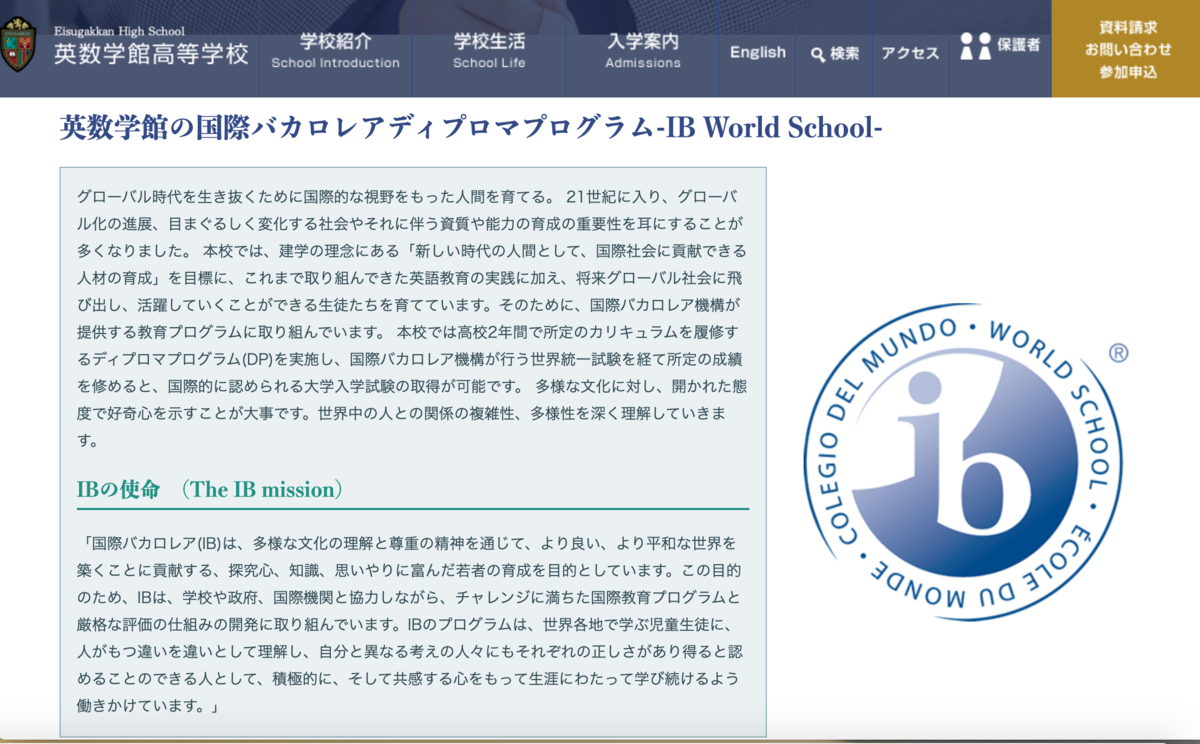Screen dimensions: 1200x744
Task: Click the gold 資料請求 お問い合わせ 参加申込 button
Action: point(1126,48)
